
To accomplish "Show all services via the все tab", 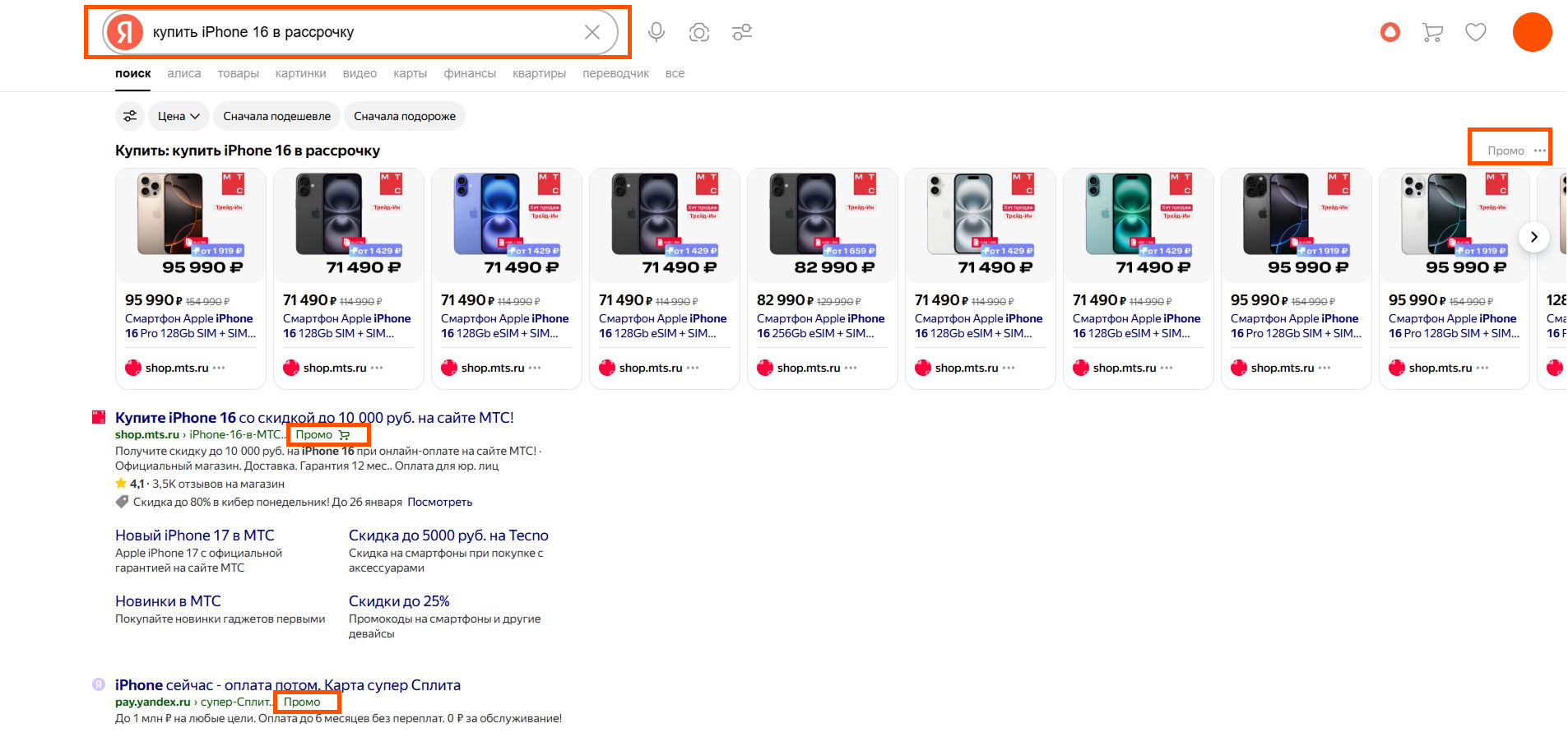I will [675, 73].
